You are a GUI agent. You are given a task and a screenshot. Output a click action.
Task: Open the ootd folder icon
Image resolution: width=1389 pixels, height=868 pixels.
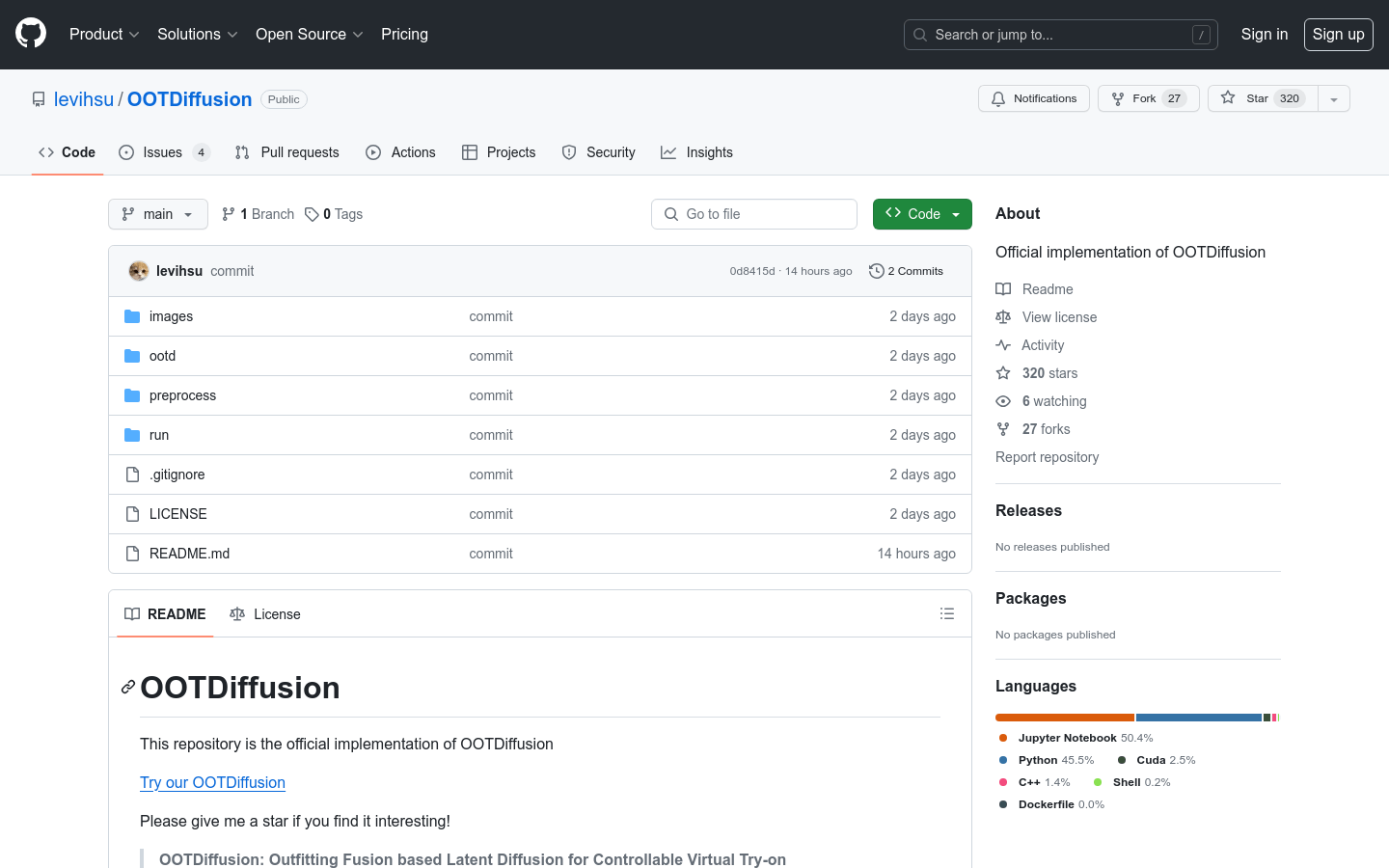(132, 356)
